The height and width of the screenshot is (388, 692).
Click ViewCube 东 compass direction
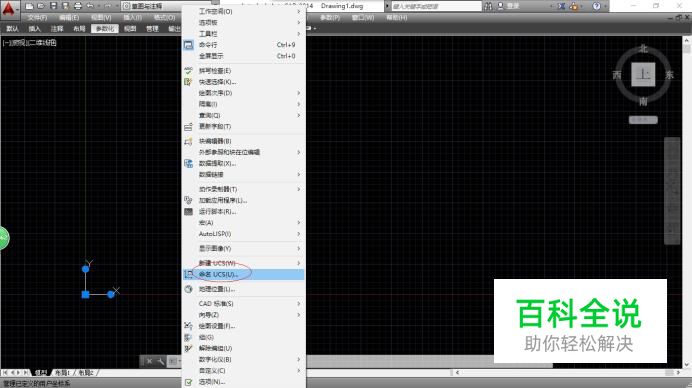pyautogui.click(x=669, y=75)
